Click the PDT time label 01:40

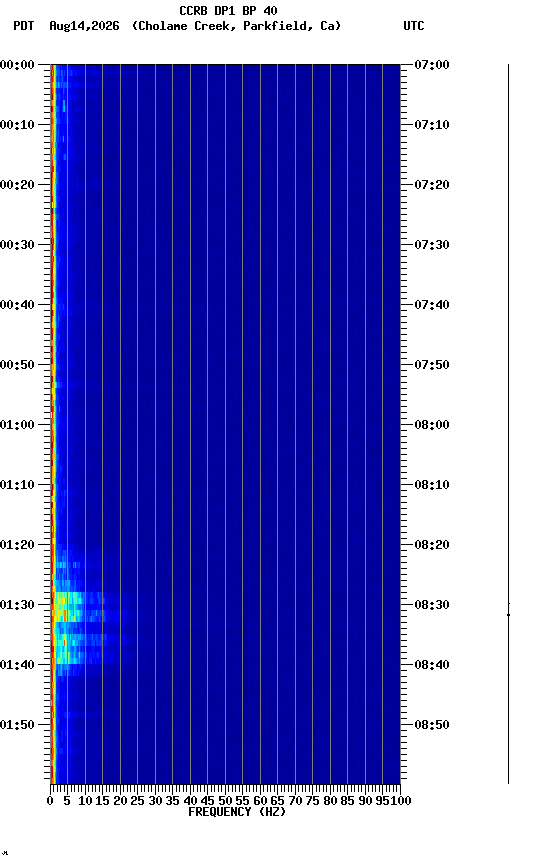click(17, 666)
